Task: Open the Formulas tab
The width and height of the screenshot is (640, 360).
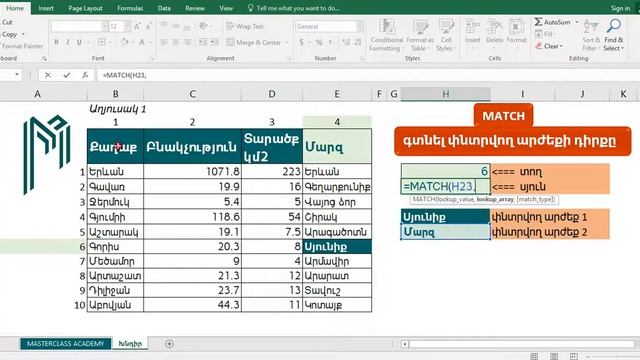Action: (130, 8)
